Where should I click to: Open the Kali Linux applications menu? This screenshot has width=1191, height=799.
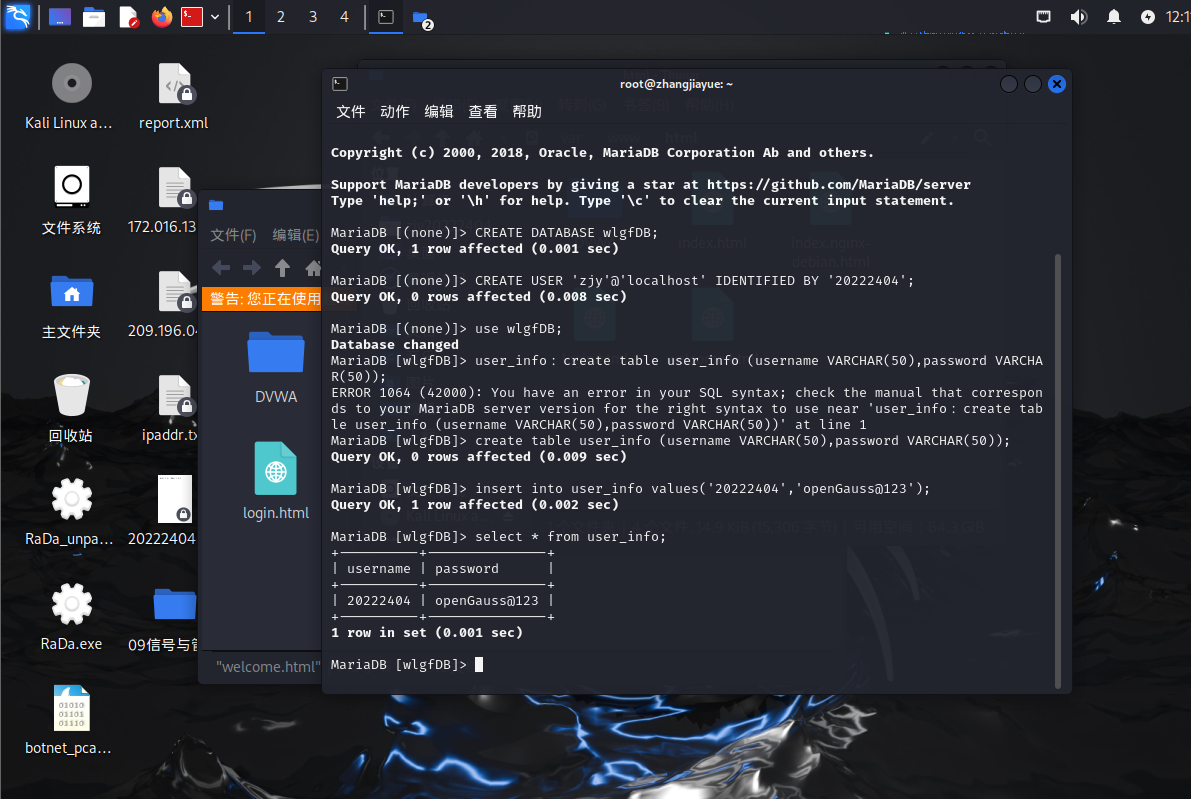click(x=17, y=16)
